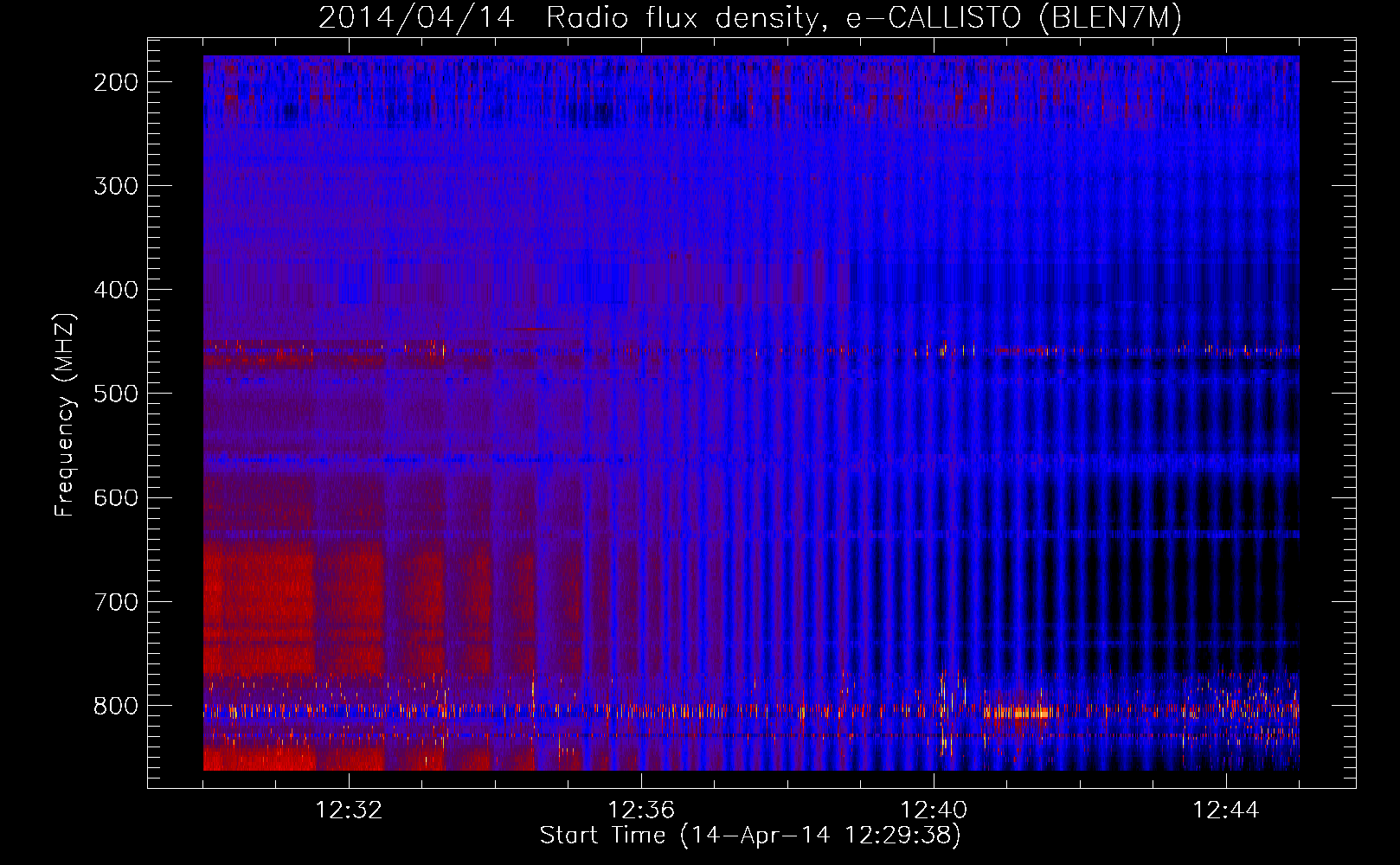Click the 500 frequency tick label
The image size is (1400, 865).
coord(116,394)
